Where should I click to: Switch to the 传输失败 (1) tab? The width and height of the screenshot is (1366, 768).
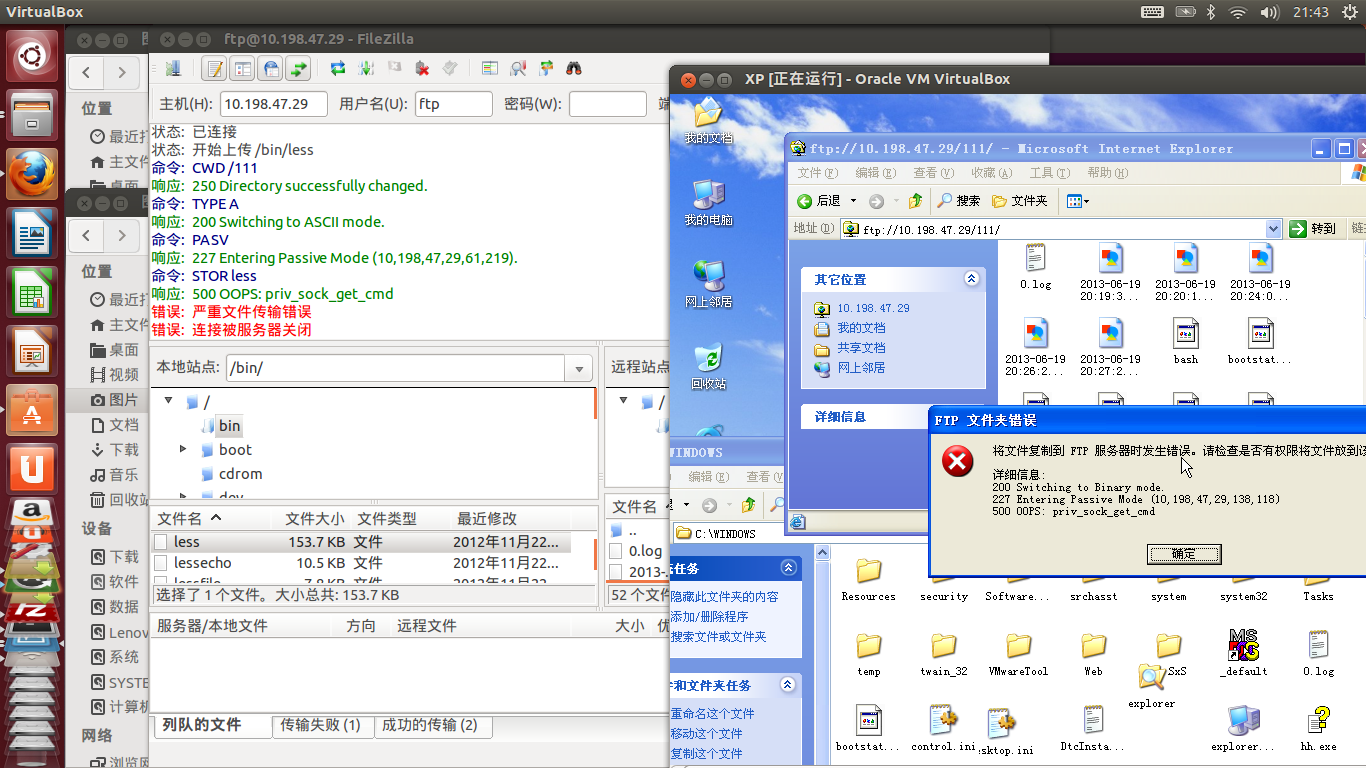(321, 725)
